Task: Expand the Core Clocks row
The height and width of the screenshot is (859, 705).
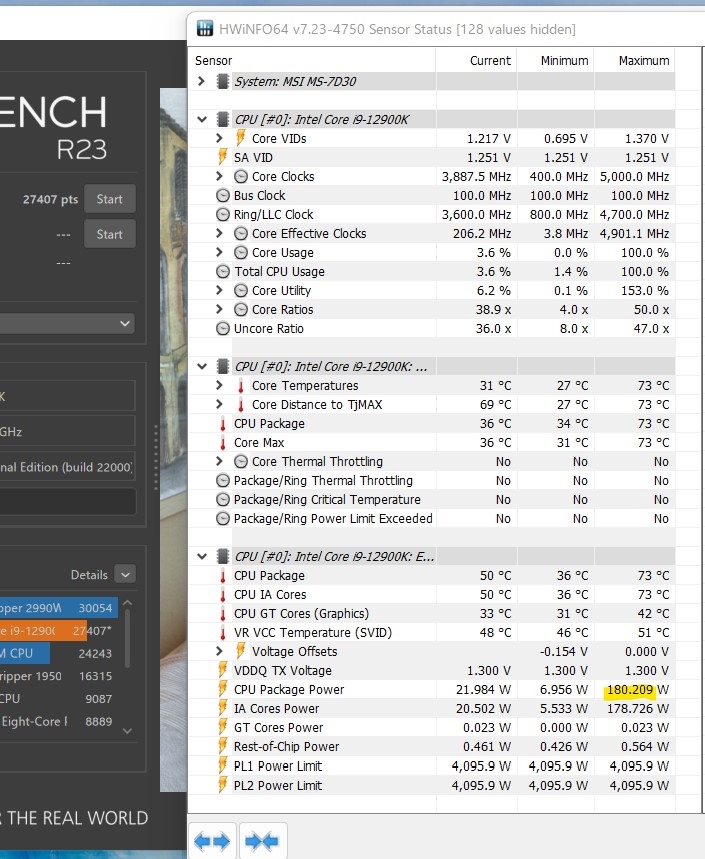Action: coord(219,176)
